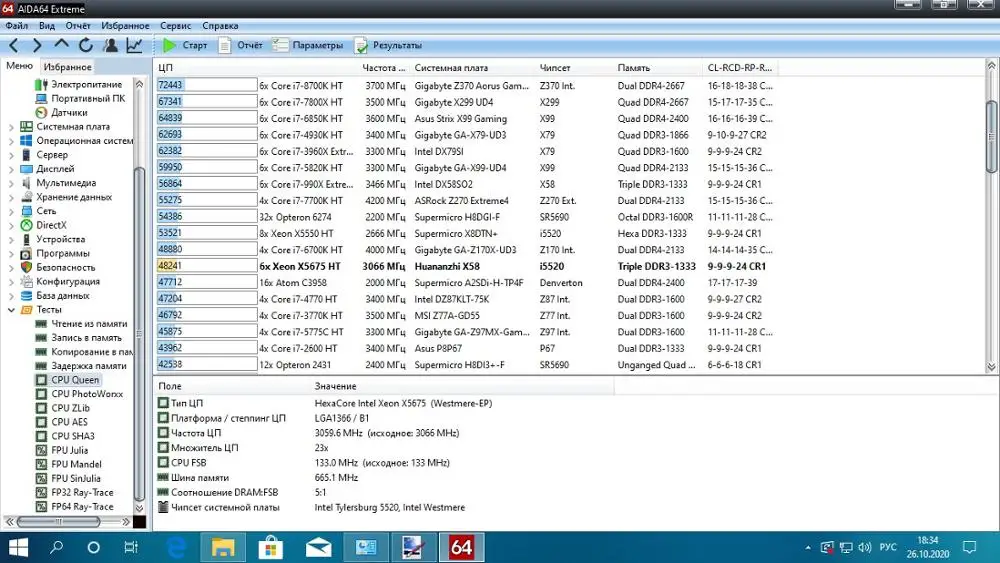The height and width of the screenshot is (563, 1000).
Task: Expand the DirectX node
Action: pyautogui.click(x=11, y=225)
